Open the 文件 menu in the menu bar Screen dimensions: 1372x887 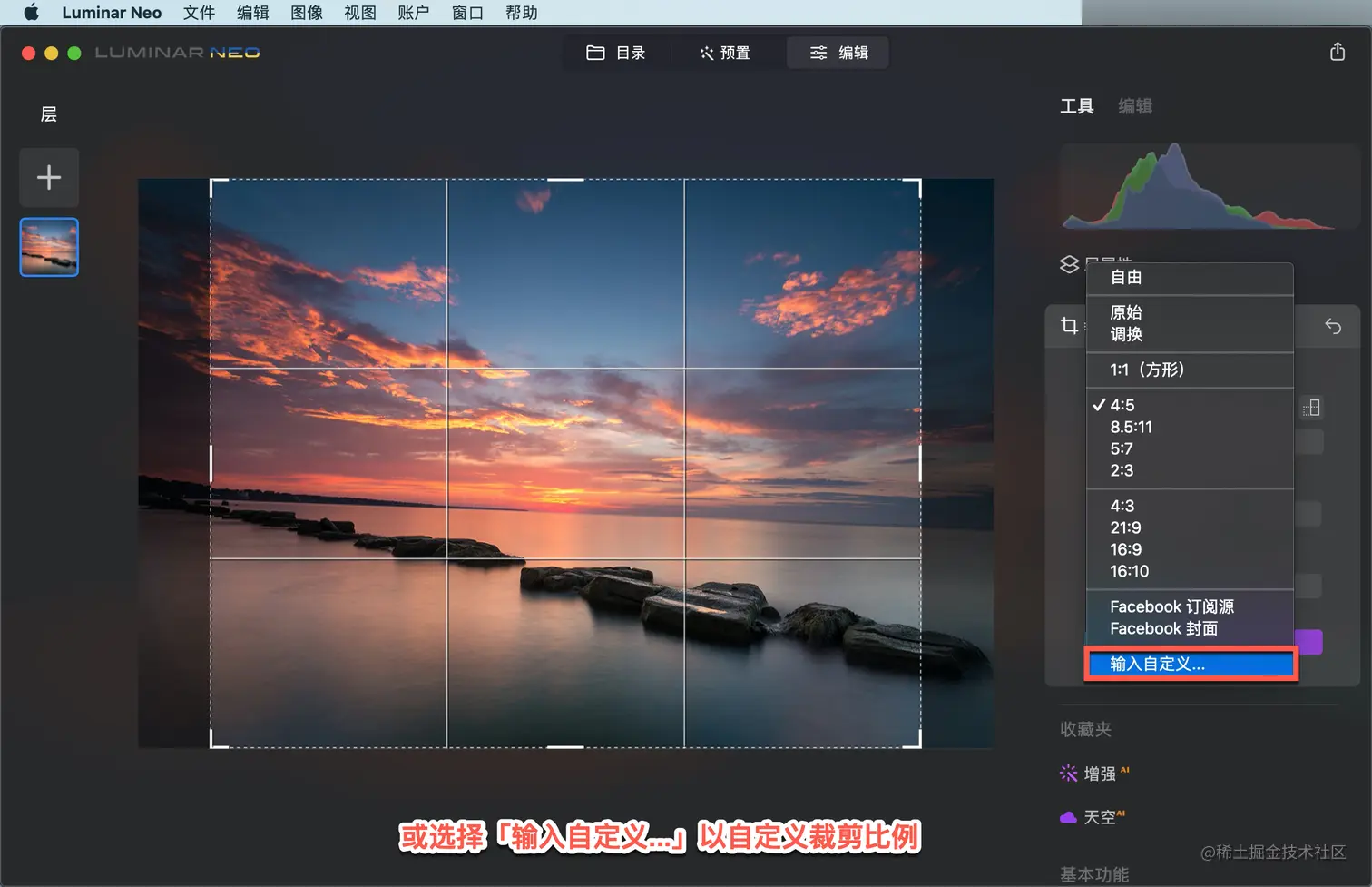tap(199, 13)
